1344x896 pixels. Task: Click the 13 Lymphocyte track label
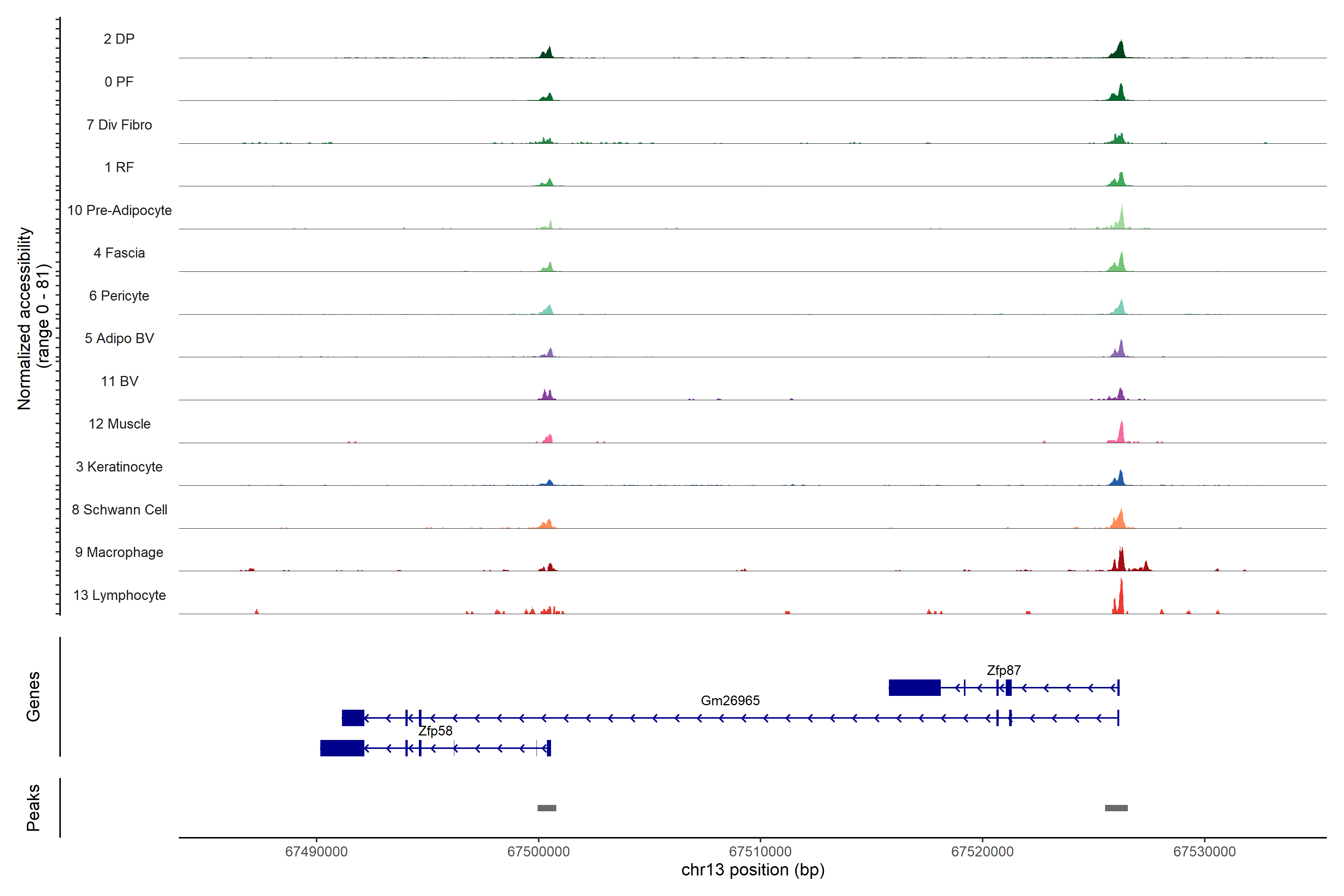click(119, 595)
